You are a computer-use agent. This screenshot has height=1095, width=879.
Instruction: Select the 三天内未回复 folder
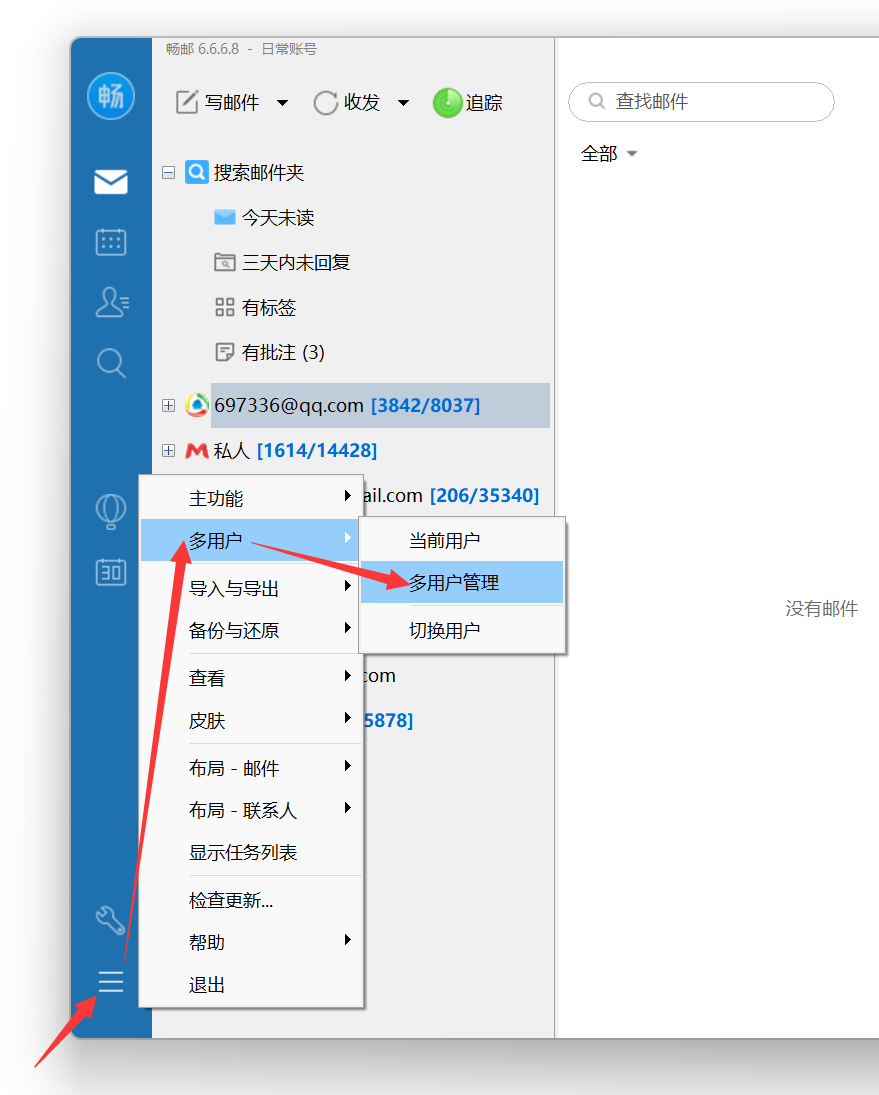(282, 263)
